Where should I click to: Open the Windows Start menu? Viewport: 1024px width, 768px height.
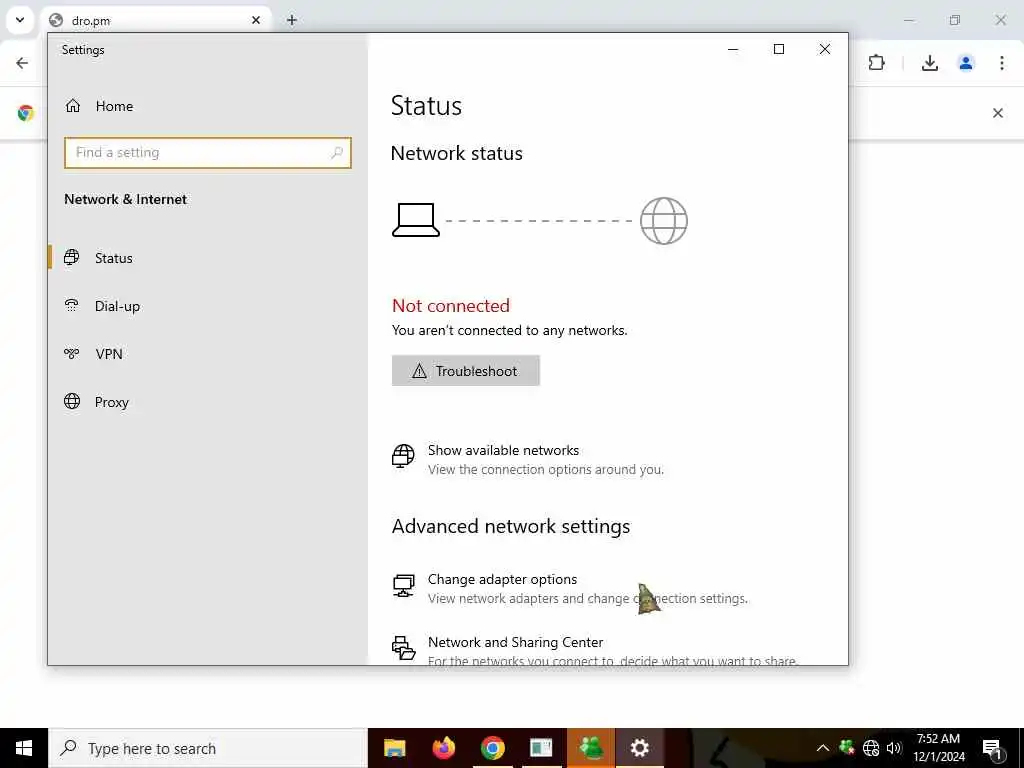point(24,748)
